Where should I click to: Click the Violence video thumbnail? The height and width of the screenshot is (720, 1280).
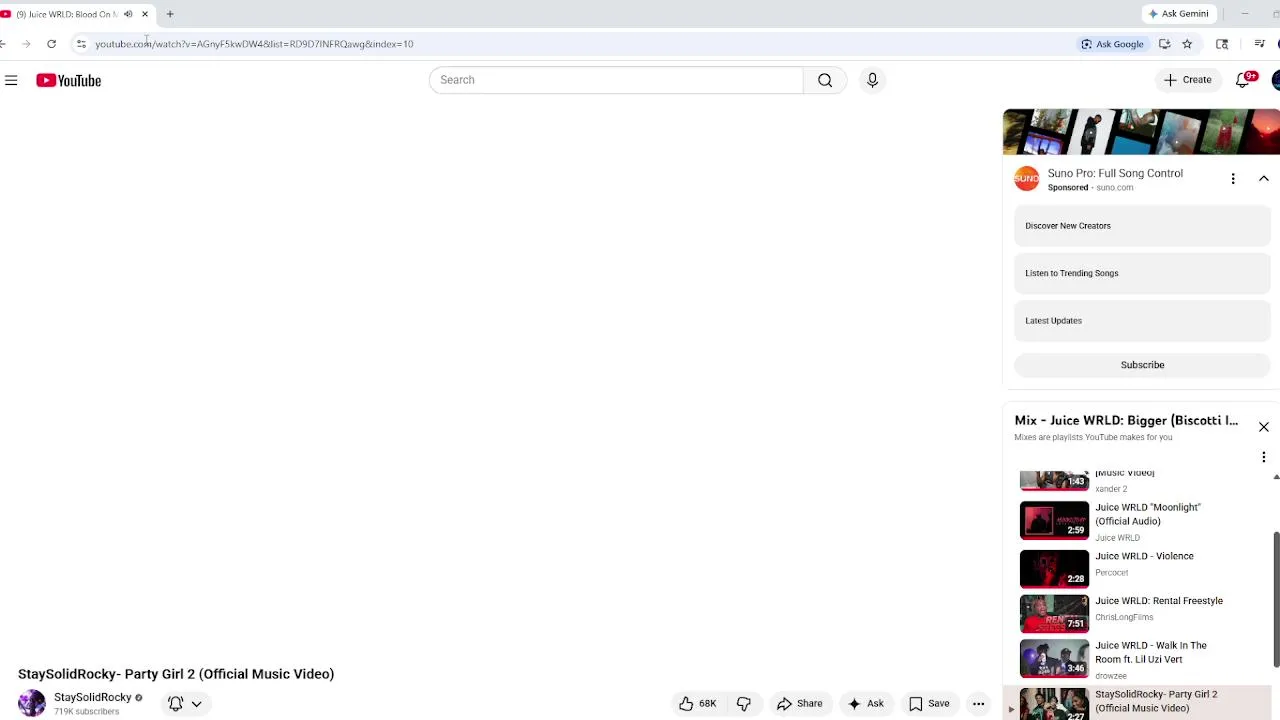click(1054, 569)
